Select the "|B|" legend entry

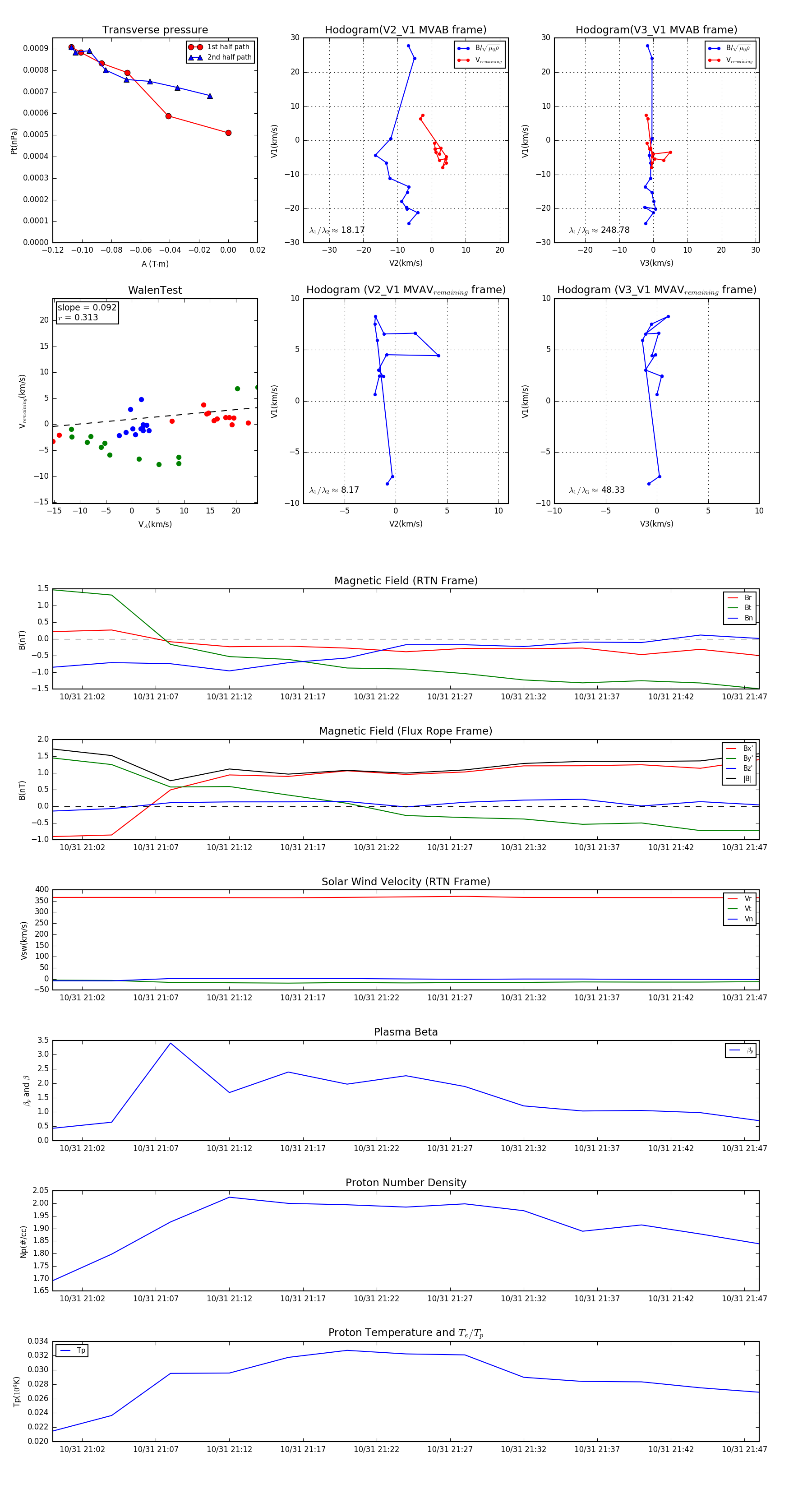click(739, 779)
